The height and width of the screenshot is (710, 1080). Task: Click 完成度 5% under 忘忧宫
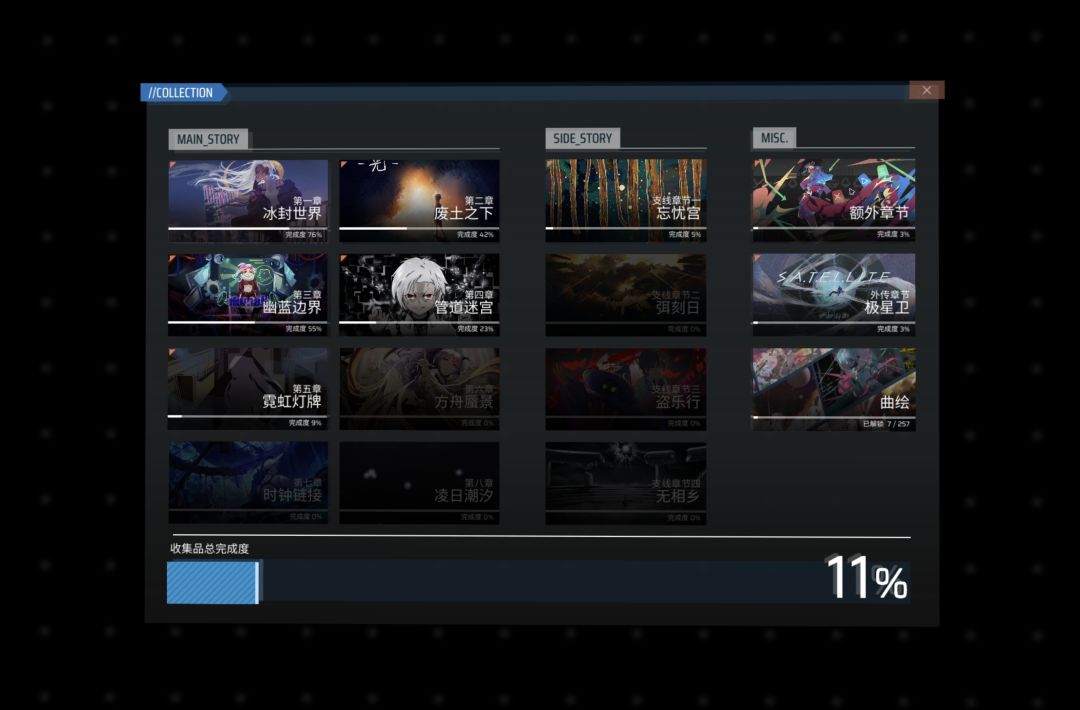pos(685,235)
